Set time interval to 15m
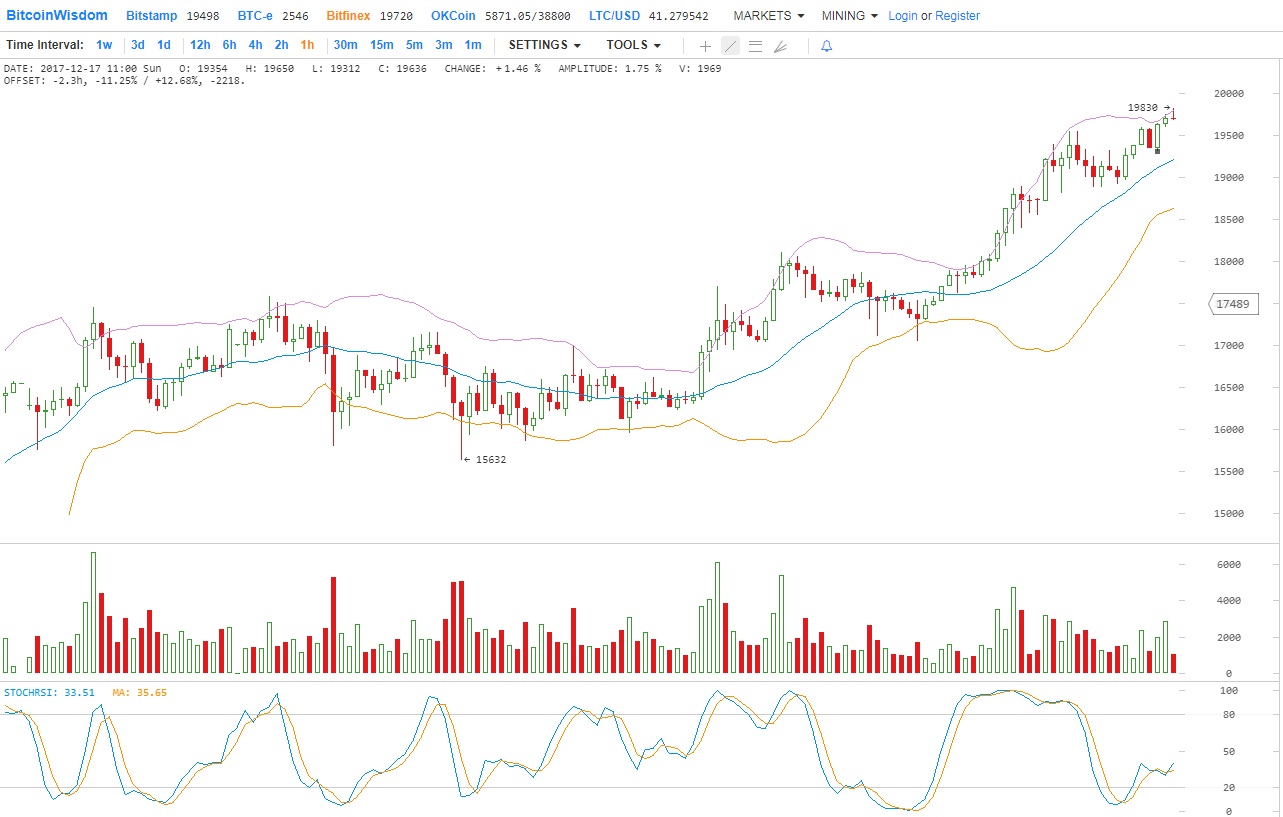The width and height of the screenshot is (1283, 817). click(x=381, y=45)
